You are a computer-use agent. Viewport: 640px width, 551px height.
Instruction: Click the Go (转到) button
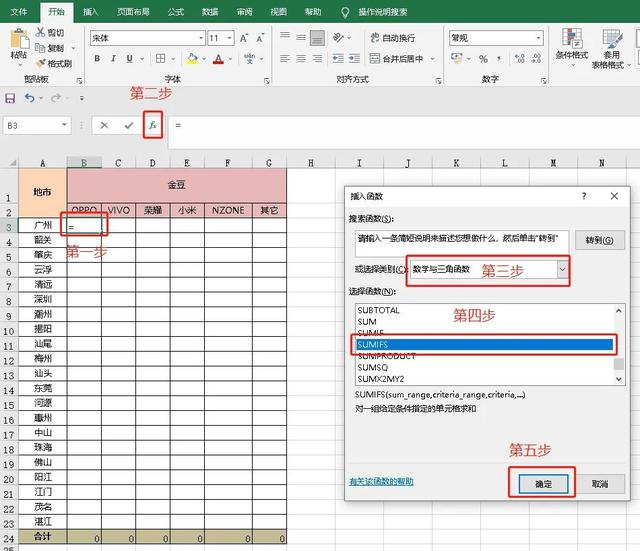coord(600,240)
